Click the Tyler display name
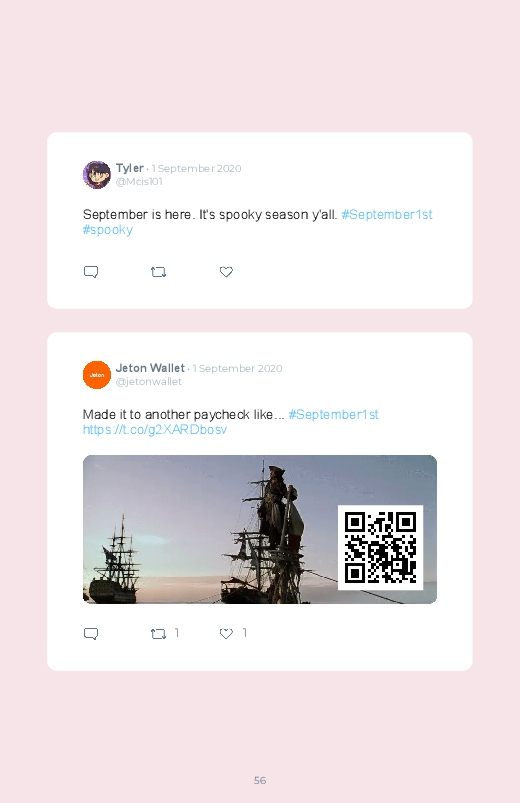 pyautogui.click(x=130, y=168)
